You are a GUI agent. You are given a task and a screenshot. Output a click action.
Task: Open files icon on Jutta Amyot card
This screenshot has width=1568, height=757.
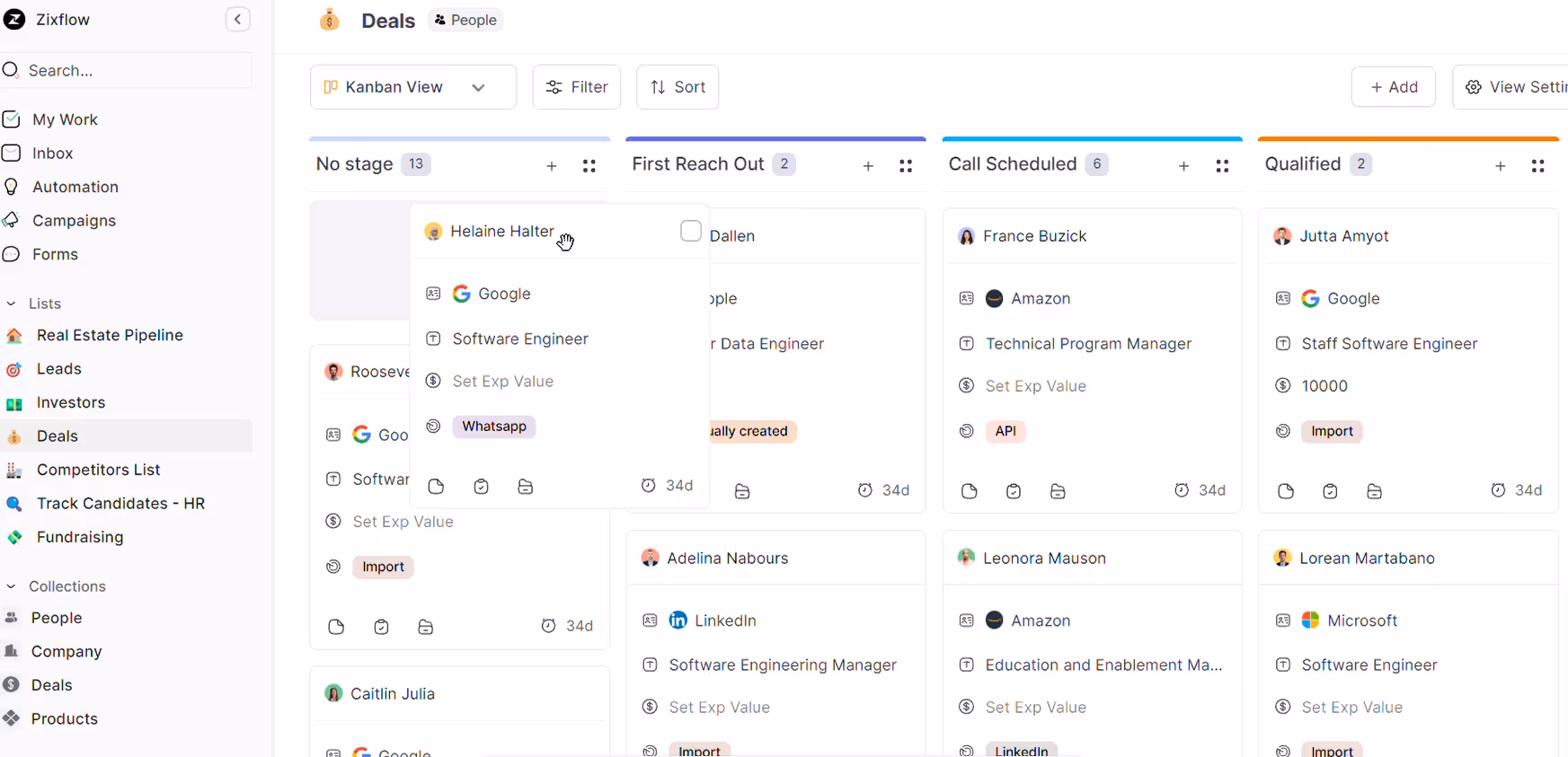[x=1374, y=491]
